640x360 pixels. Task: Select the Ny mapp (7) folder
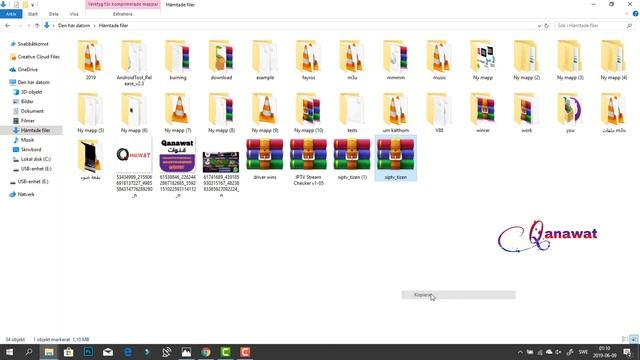(x=178, y=113)
